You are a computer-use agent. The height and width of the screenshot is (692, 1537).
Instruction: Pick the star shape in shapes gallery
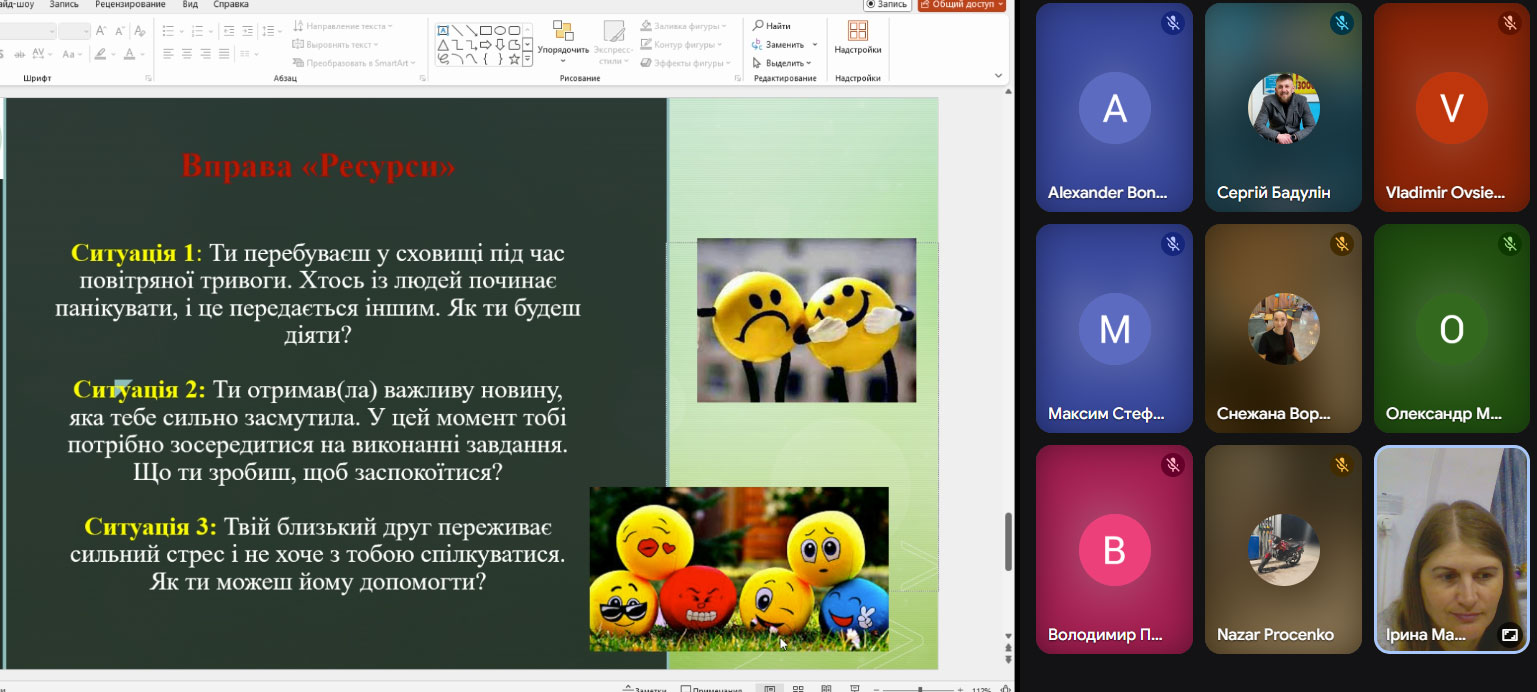(514, 59)
